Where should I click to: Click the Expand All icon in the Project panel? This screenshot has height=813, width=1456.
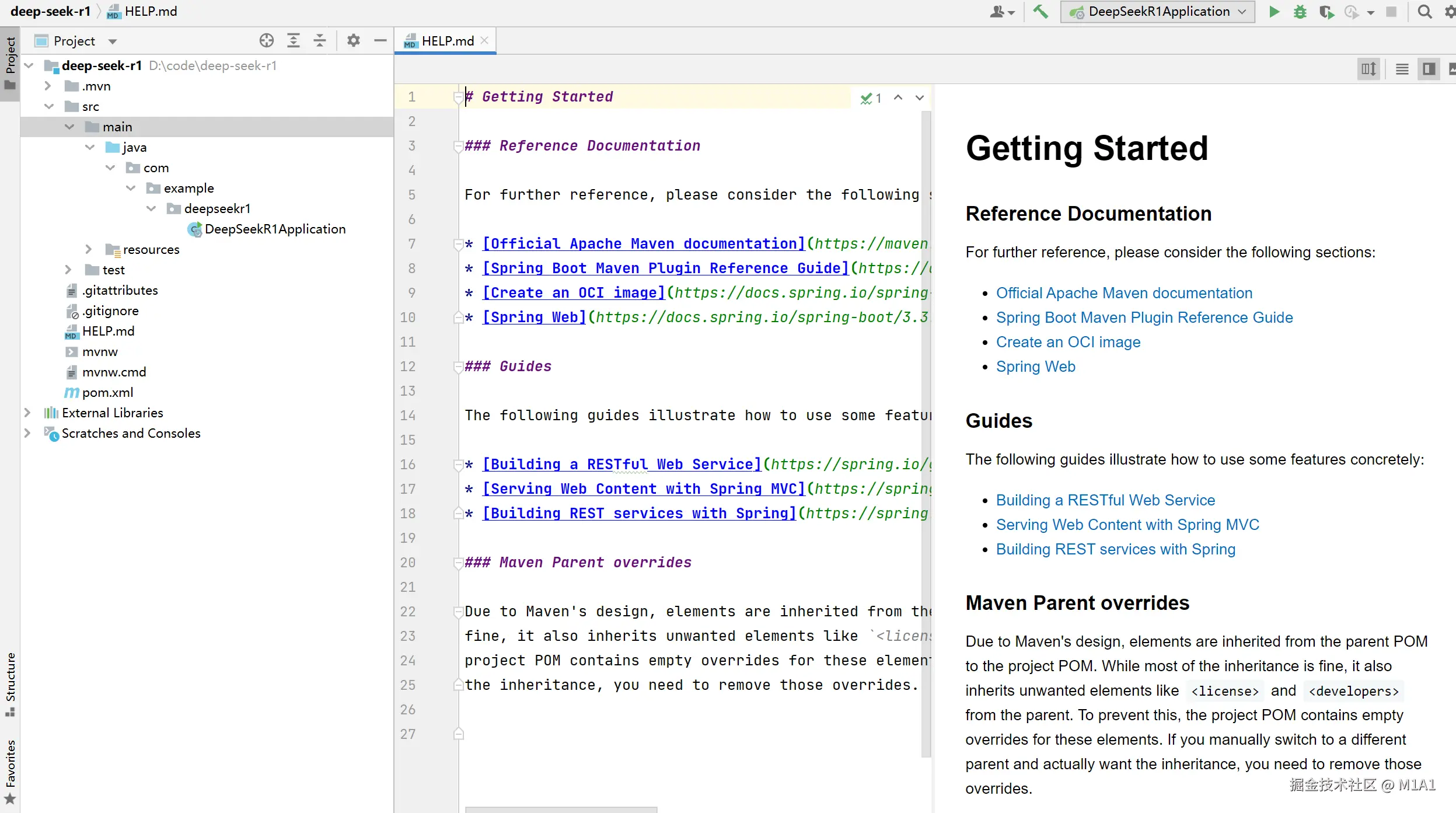[294, 40]
